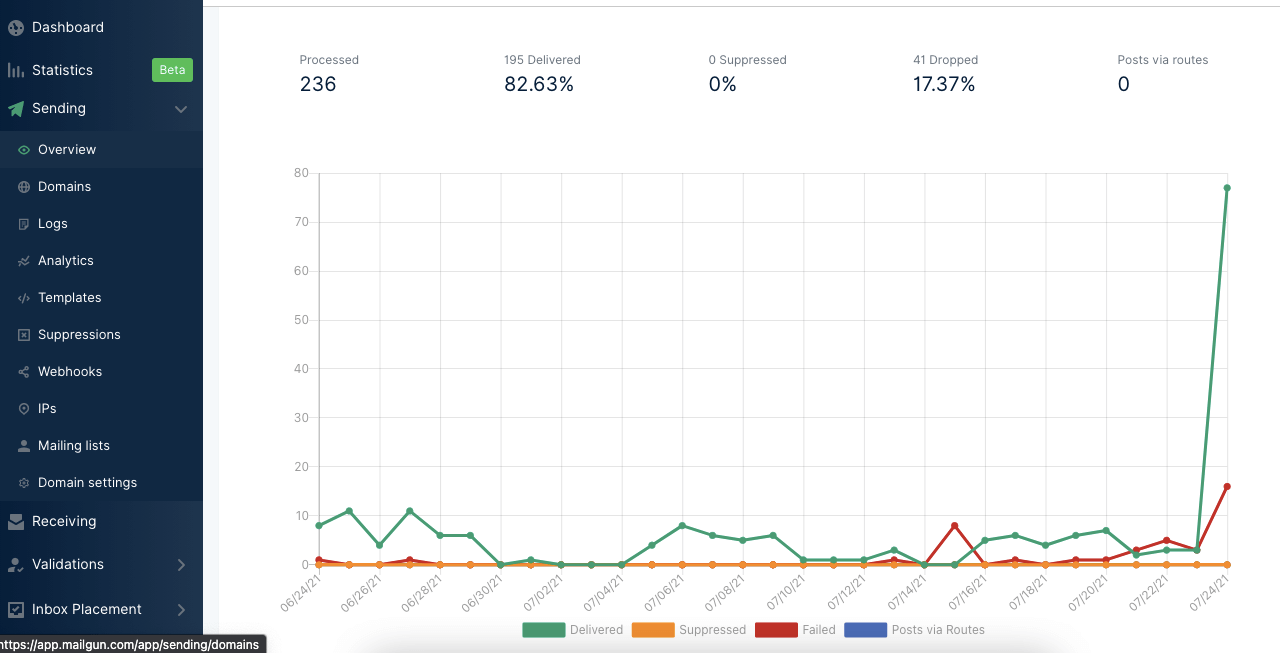
Task: Expand the Inbox Placement submenu arrow
Action: 181,610
